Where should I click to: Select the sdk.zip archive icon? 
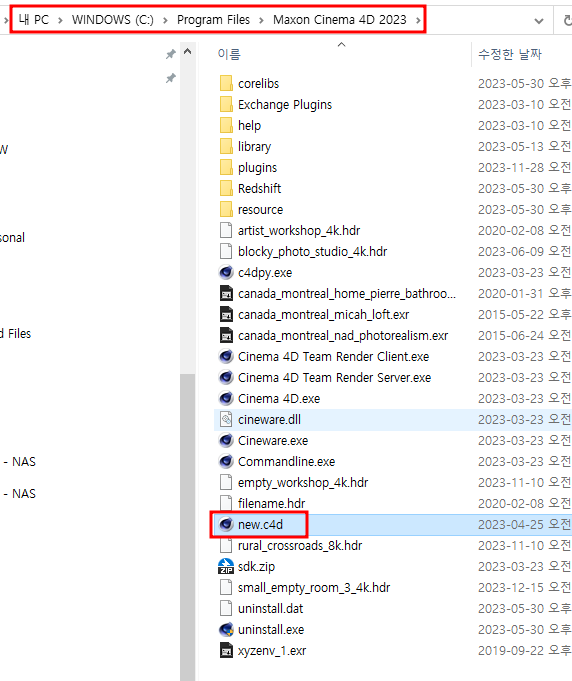226,566
